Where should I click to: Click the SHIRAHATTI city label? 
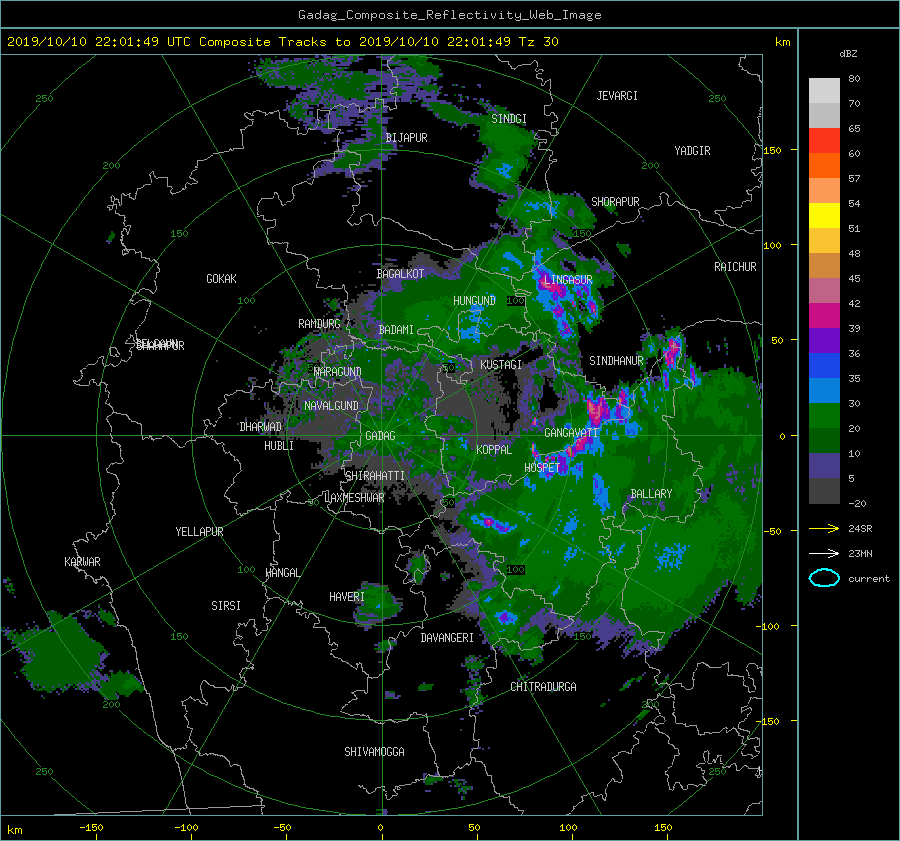tap(375, 476)
